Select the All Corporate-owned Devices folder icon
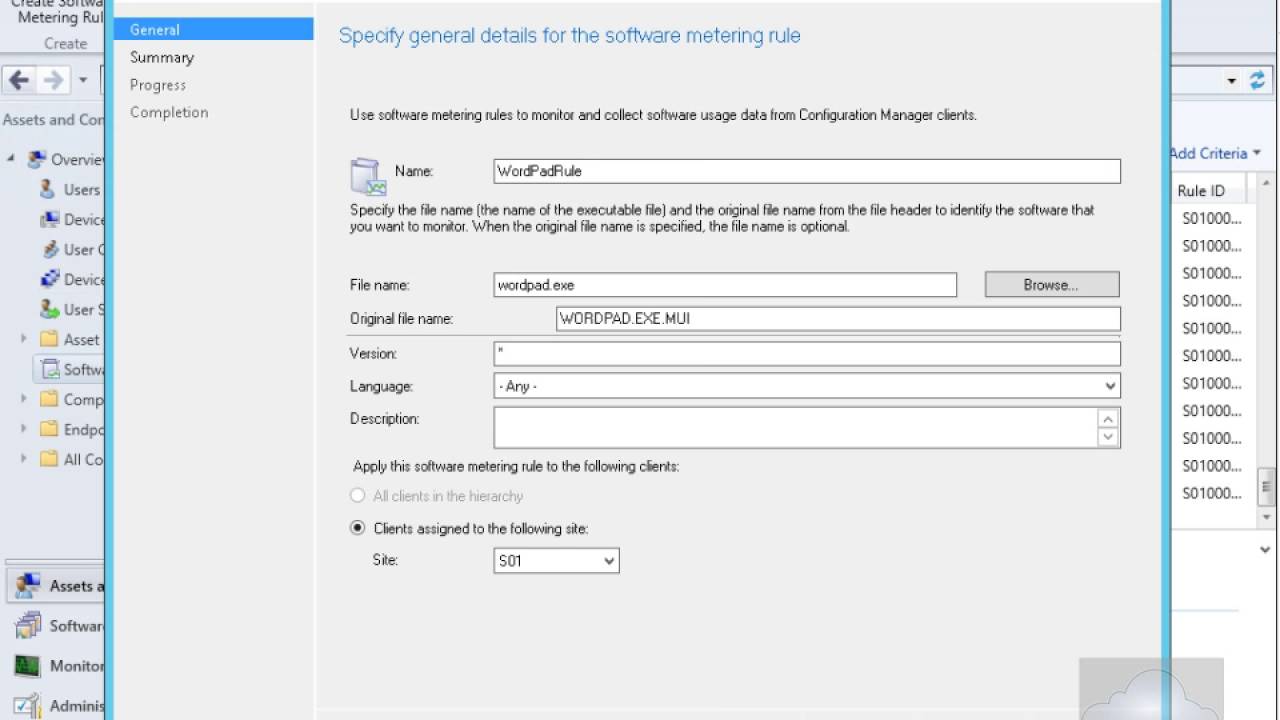The width and height of the screenshot is (1280, 720). coord(48,459)
